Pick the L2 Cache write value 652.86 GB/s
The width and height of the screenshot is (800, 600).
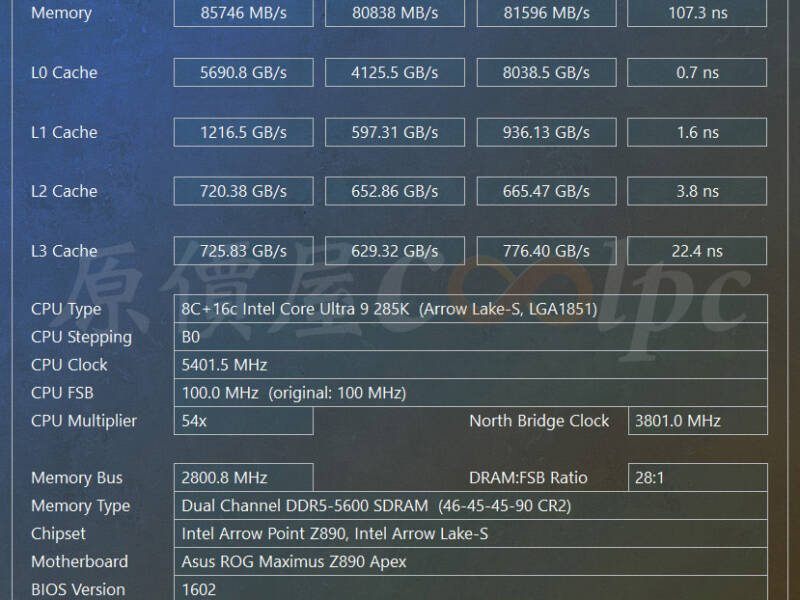click(x=395, y=191)
